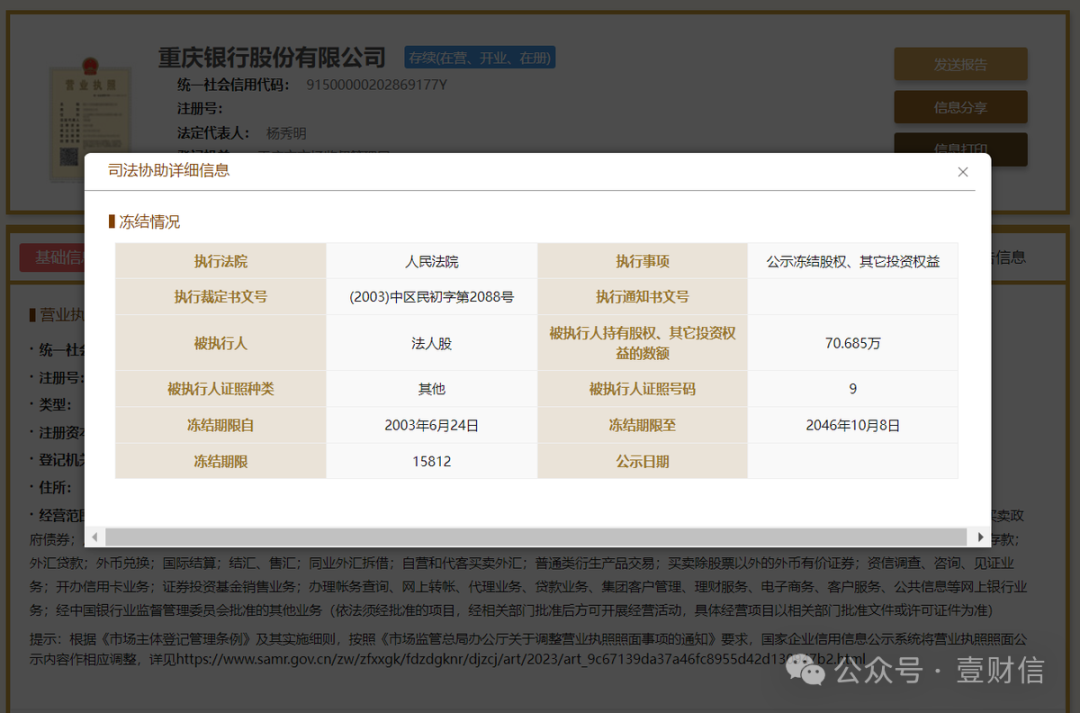This screenshot has height=713, width=1080.
Task: Close the 司法协助详细信息 dialog
Action: (x=962, y=172)
